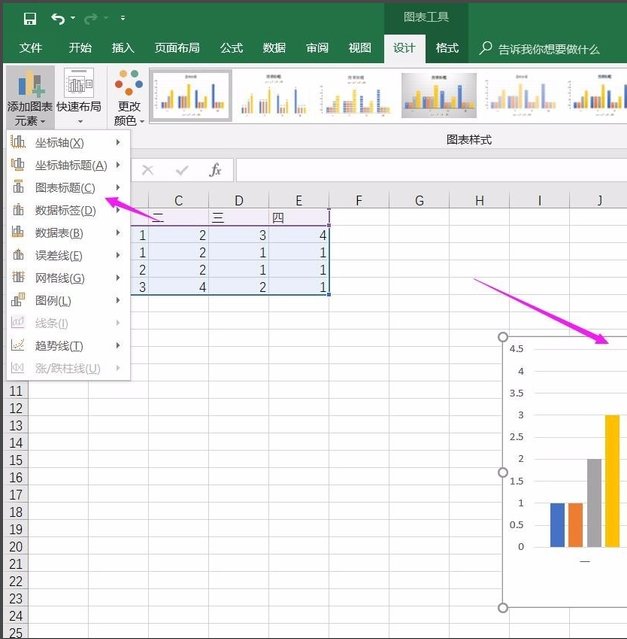The width and height of the screenshot is (627, 639).
Task: Click the 网格线 menu icon
Action: [x=18, y=277]
